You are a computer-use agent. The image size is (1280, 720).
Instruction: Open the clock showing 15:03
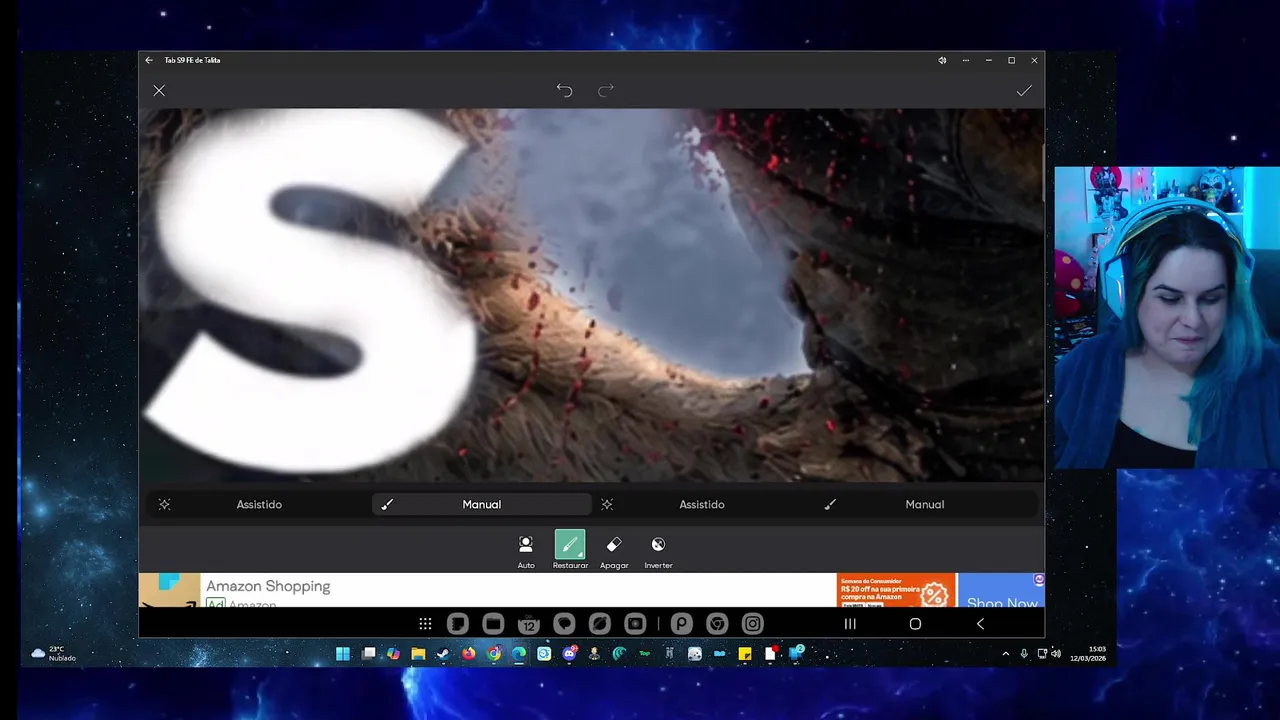pyautogui.click(x=1088, y=654)
